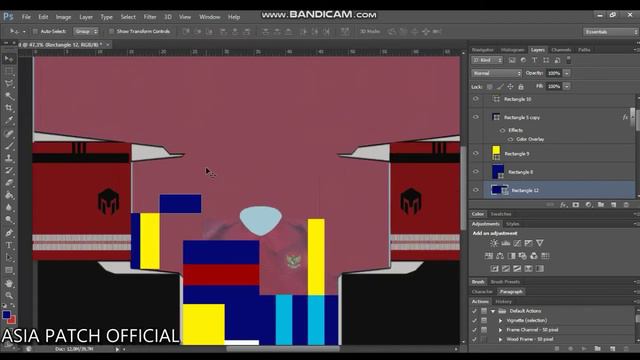Open the Opacity slider dropdown arrow
The image size is (640, 360).
tap(567, 73)
